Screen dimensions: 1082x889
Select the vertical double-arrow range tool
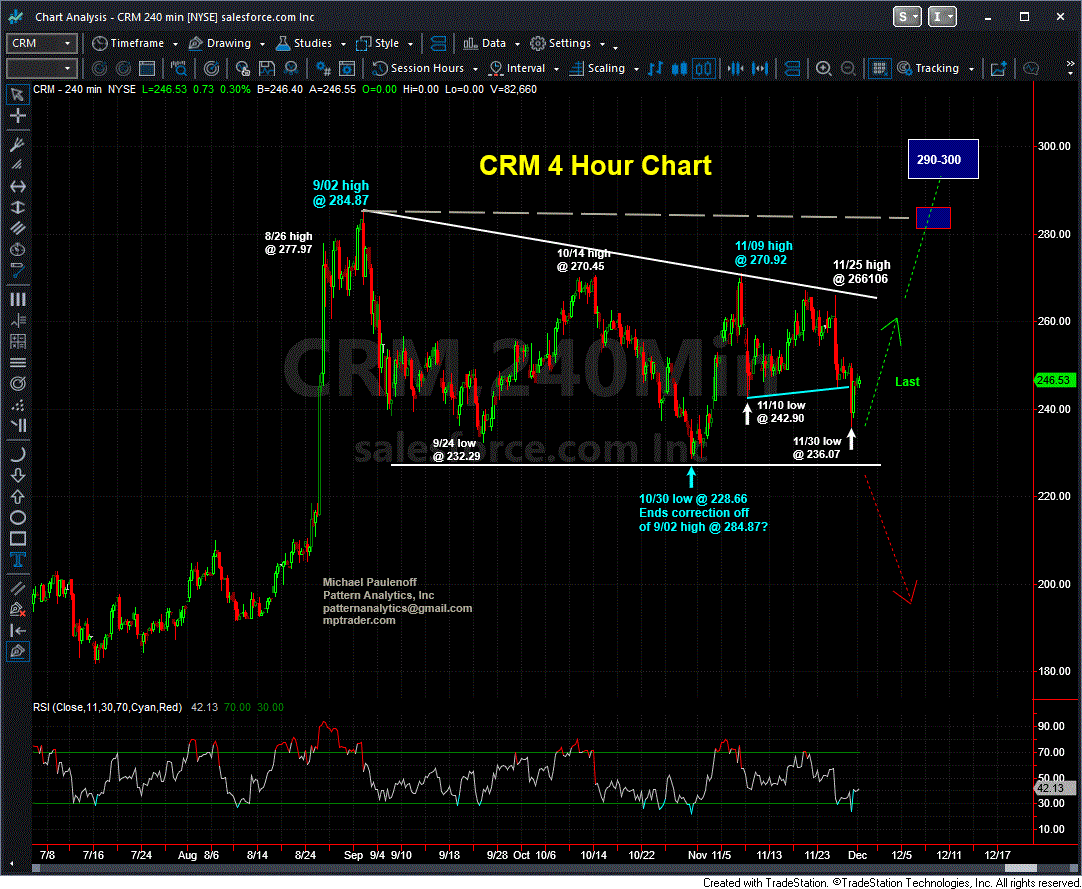(19, 208)
